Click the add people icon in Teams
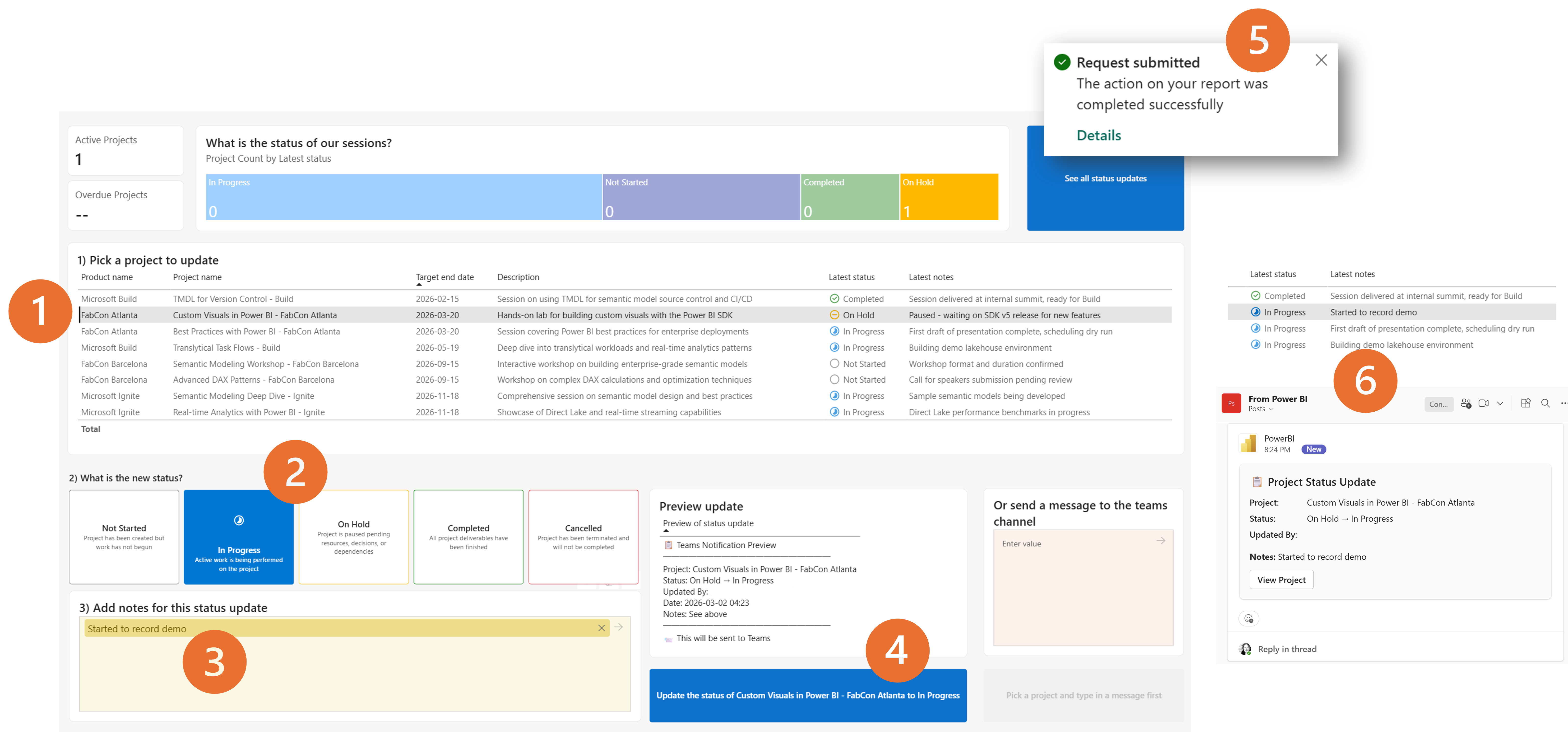 1466,403
